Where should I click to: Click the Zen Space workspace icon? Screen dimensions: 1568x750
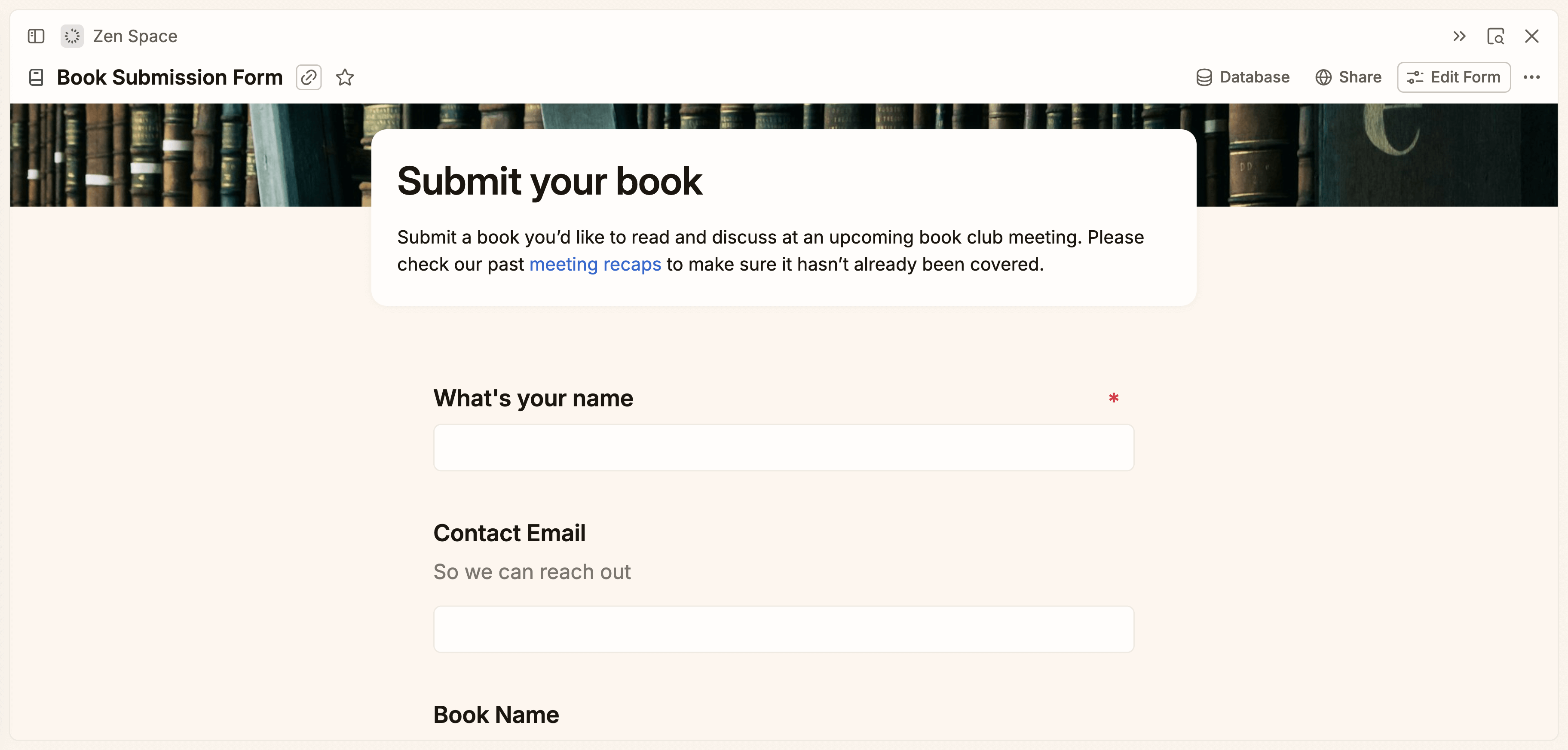(x=72, y=37)
